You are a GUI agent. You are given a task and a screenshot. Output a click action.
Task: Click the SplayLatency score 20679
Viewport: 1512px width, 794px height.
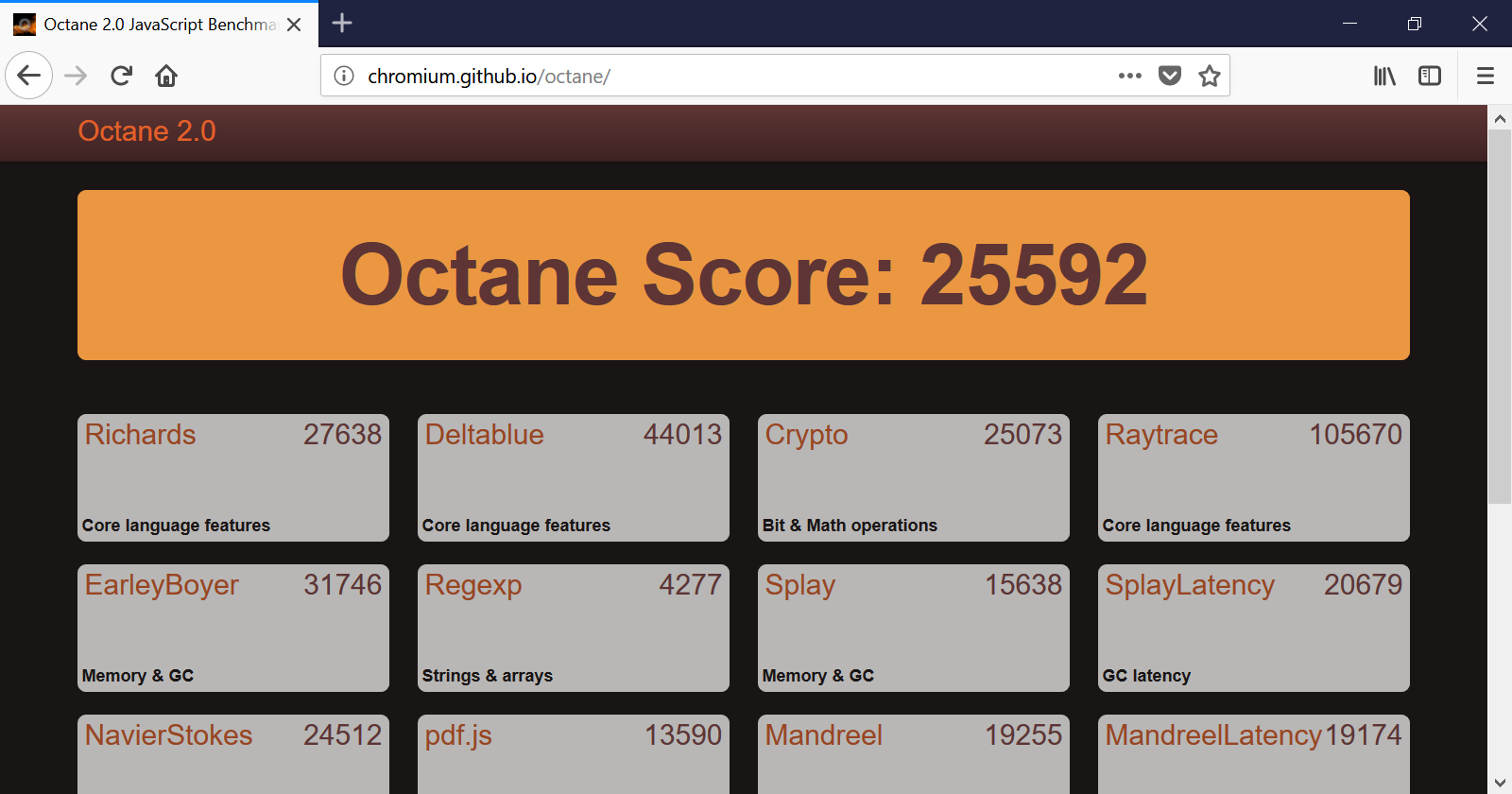tap(1363, 585)
